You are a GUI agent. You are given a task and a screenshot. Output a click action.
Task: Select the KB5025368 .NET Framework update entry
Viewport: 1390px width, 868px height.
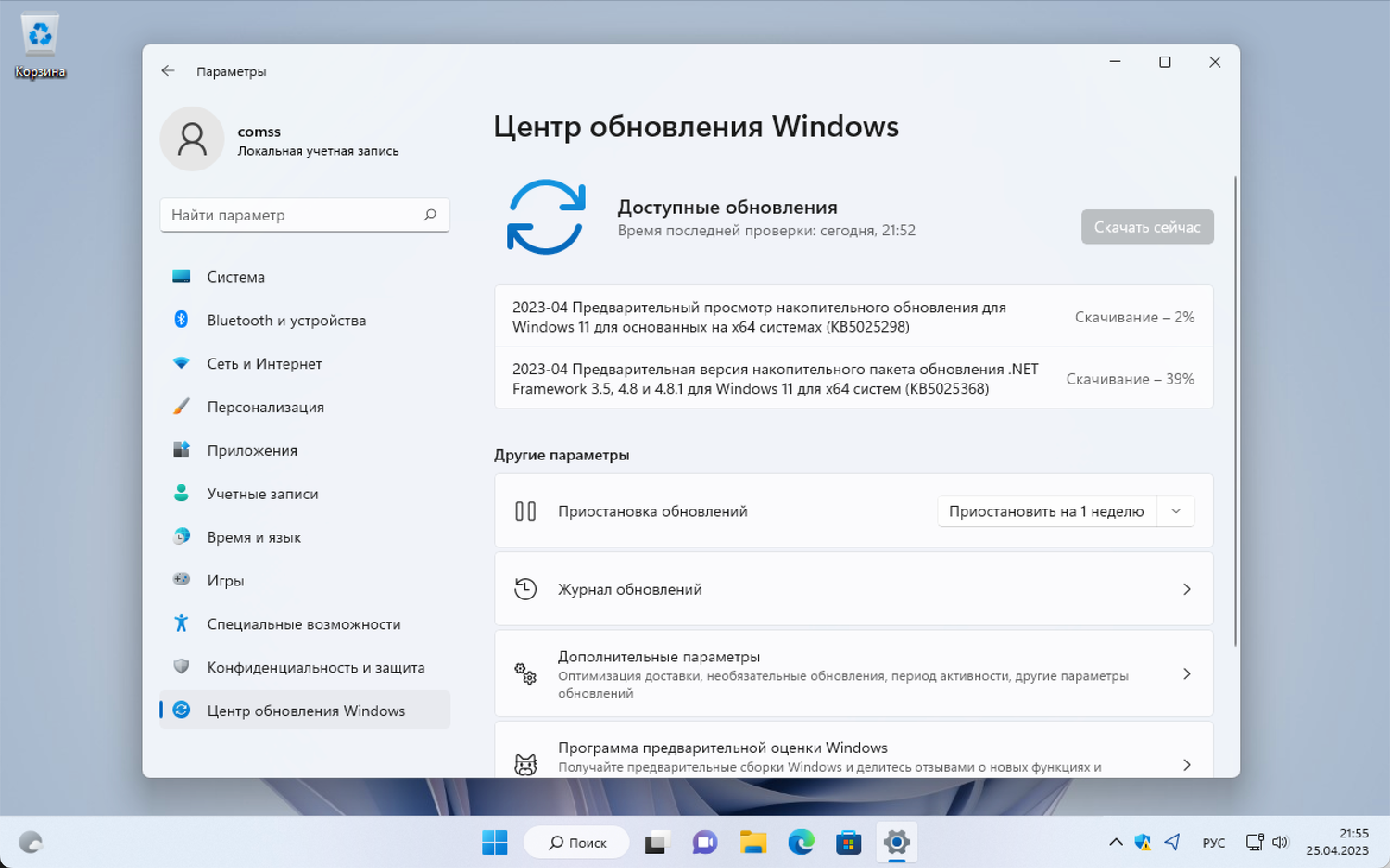(853, 379)
